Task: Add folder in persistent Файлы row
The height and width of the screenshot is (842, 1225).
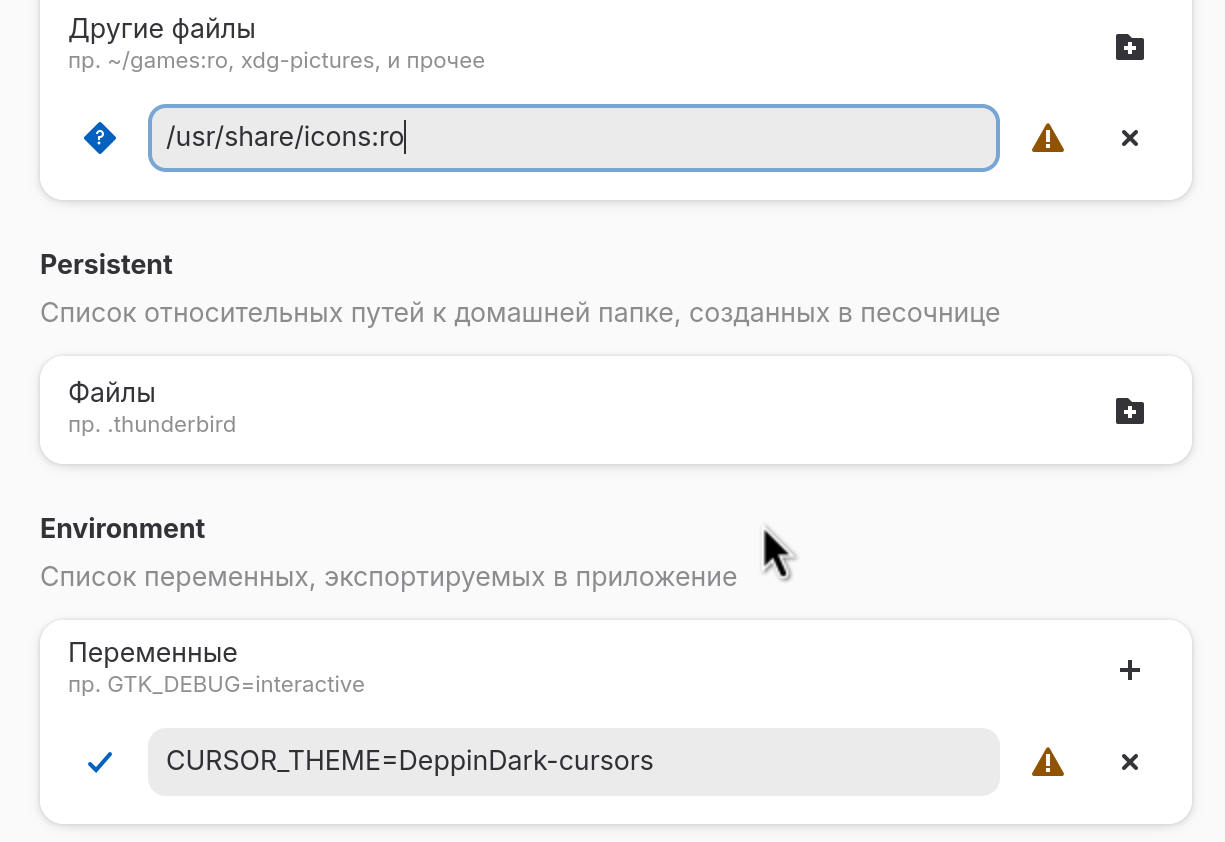Action: (x=1129, y=411)
